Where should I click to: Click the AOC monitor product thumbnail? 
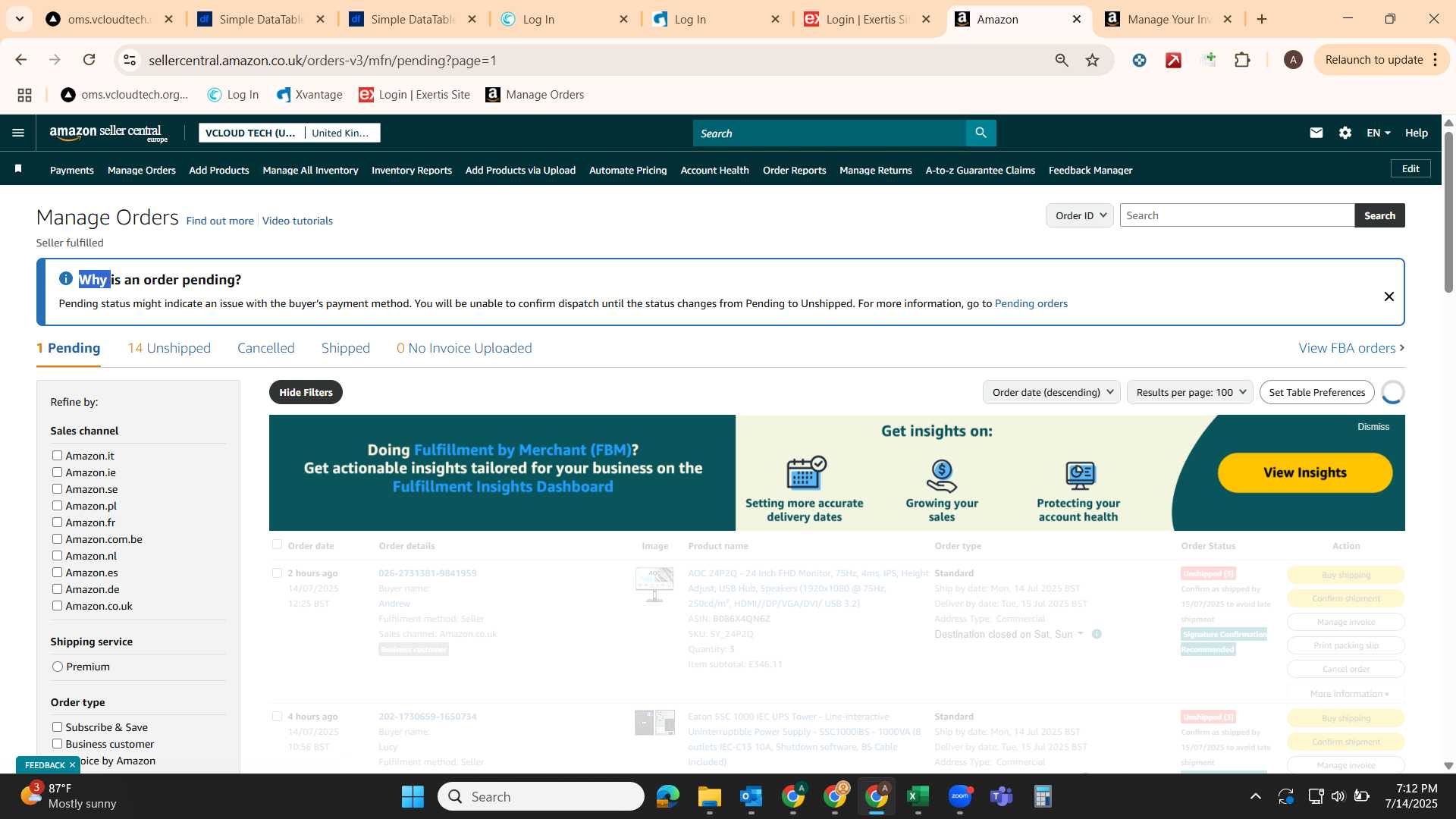[x=654, y=585]
